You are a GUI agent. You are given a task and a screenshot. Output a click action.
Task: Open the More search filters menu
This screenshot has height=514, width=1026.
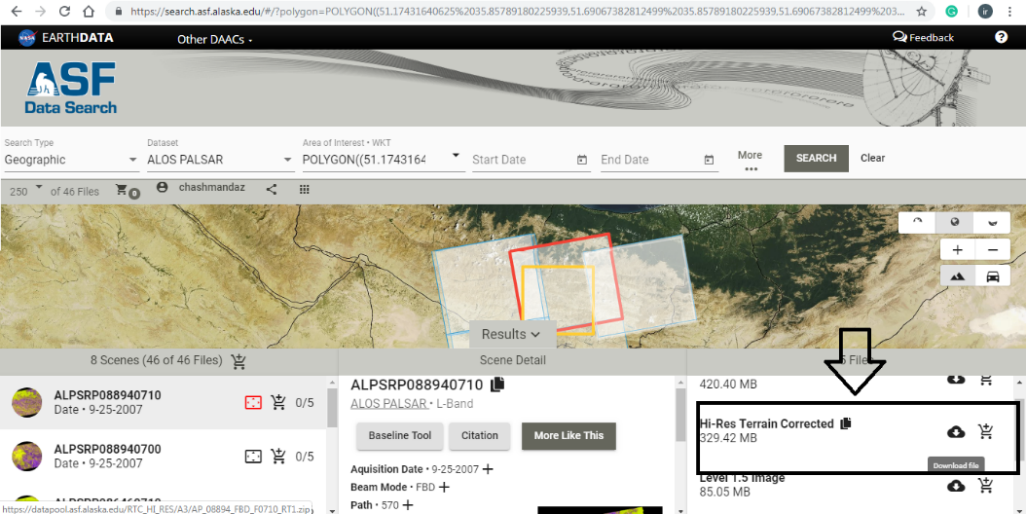point(750,161)
